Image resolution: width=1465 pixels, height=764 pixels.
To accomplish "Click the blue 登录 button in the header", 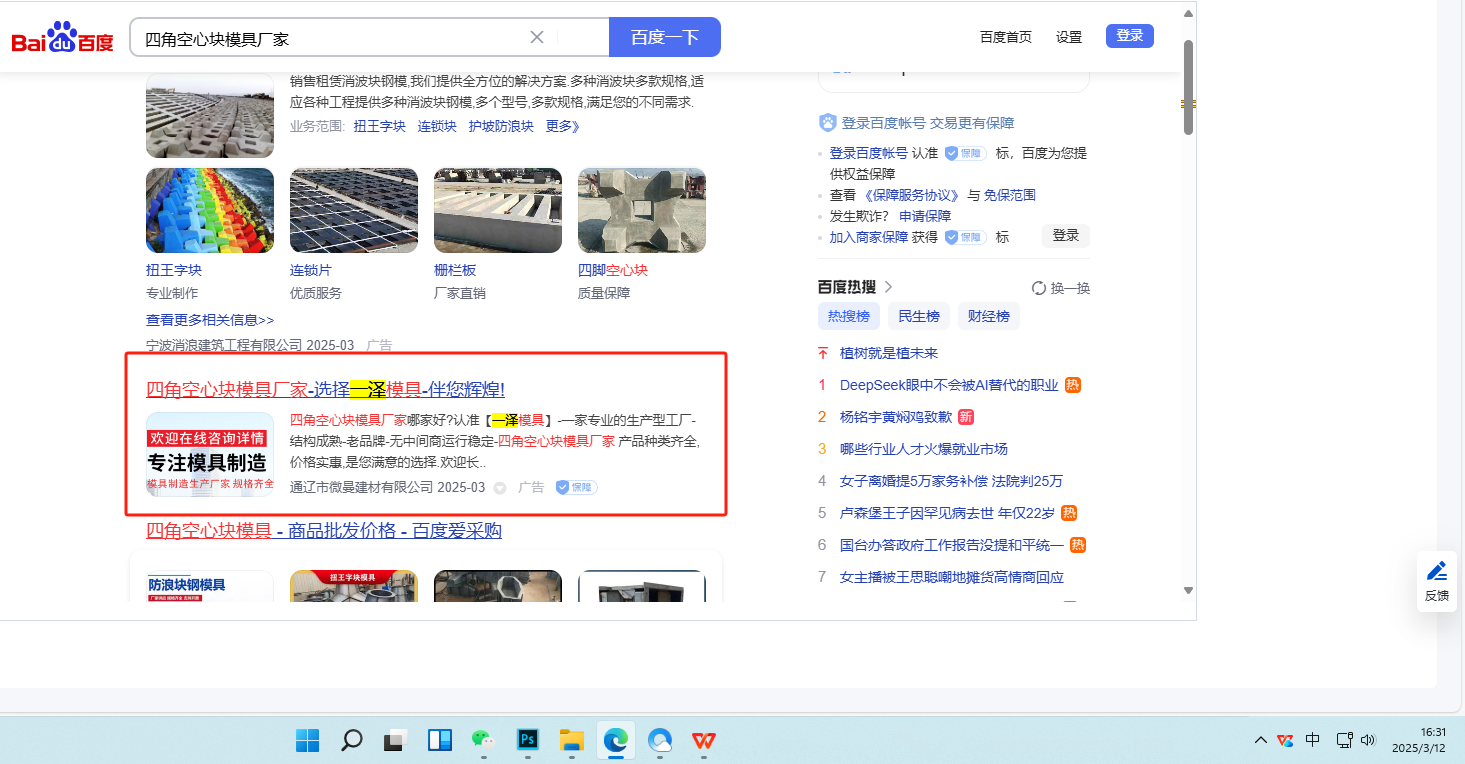I will pos(1130,36).
